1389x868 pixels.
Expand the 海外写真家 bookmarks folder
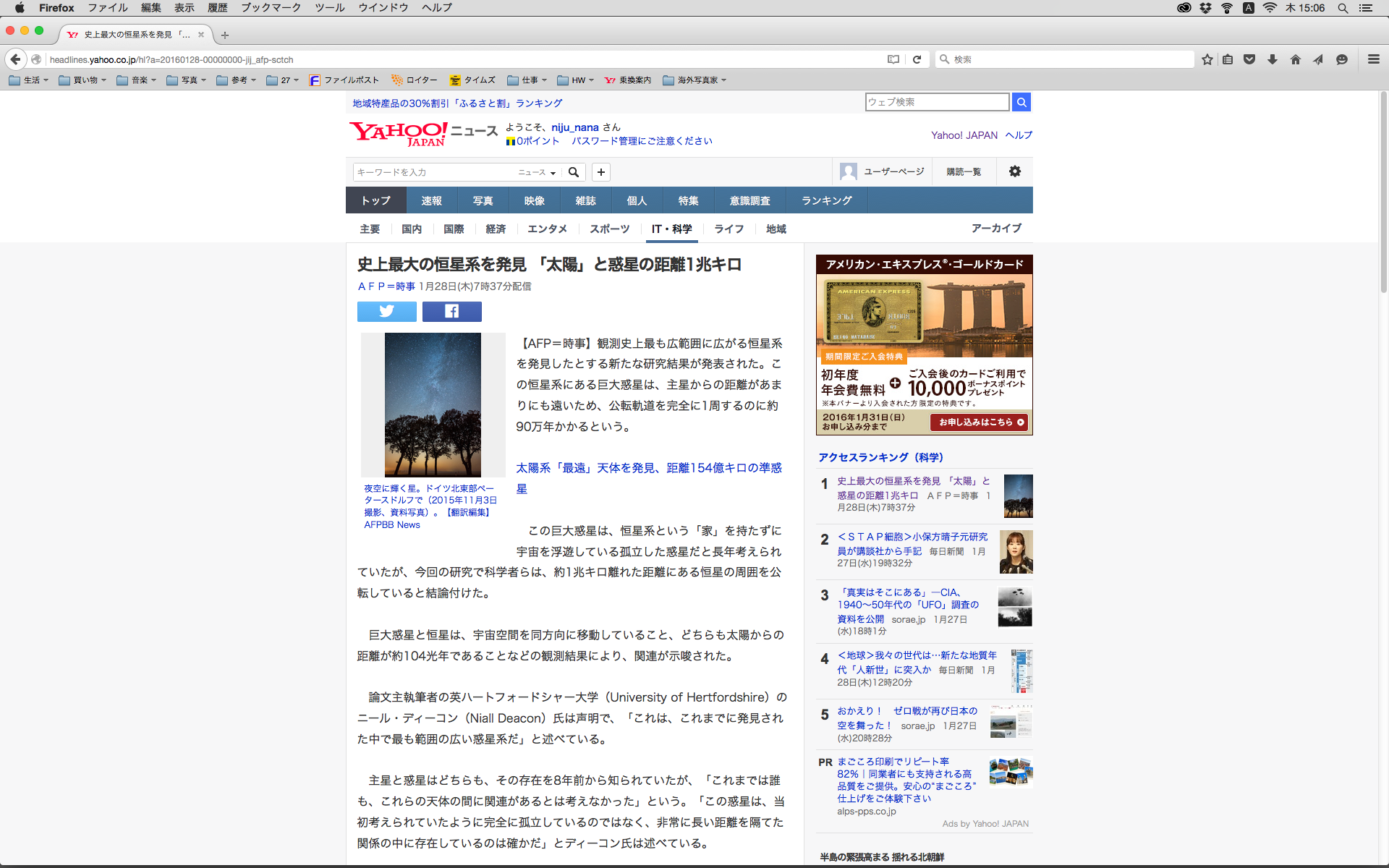pos(694,80)
